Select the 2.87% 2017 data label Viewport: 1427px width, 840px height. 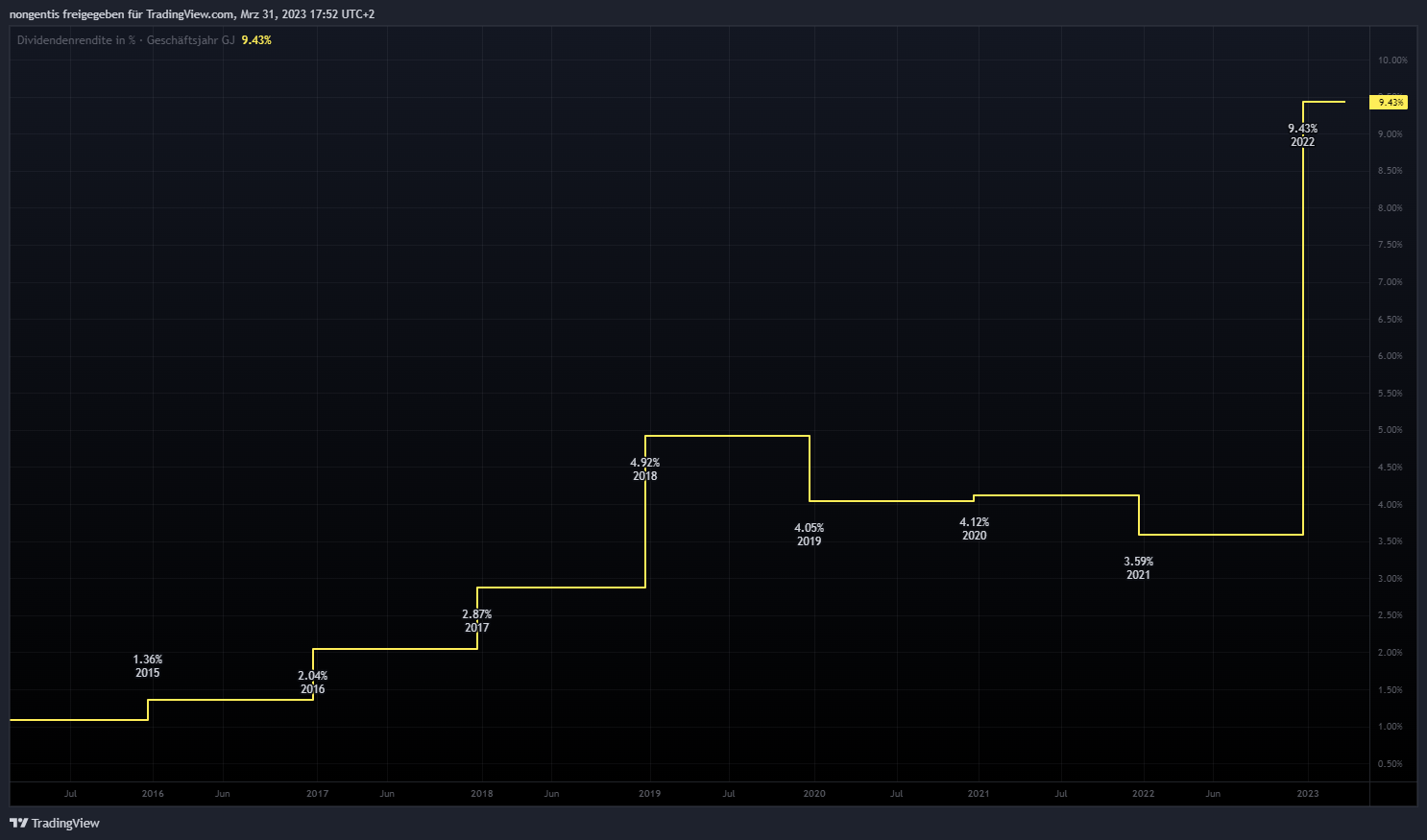tap(476, 621)
